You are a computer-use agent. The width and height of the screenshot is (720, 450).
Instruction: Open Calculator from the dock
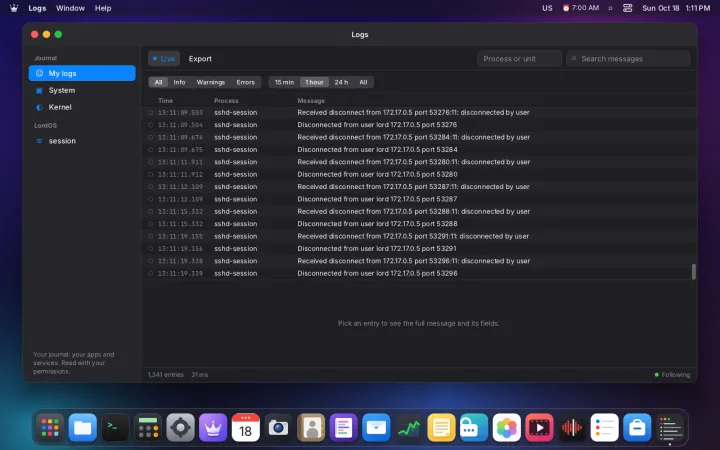[148, 428]
